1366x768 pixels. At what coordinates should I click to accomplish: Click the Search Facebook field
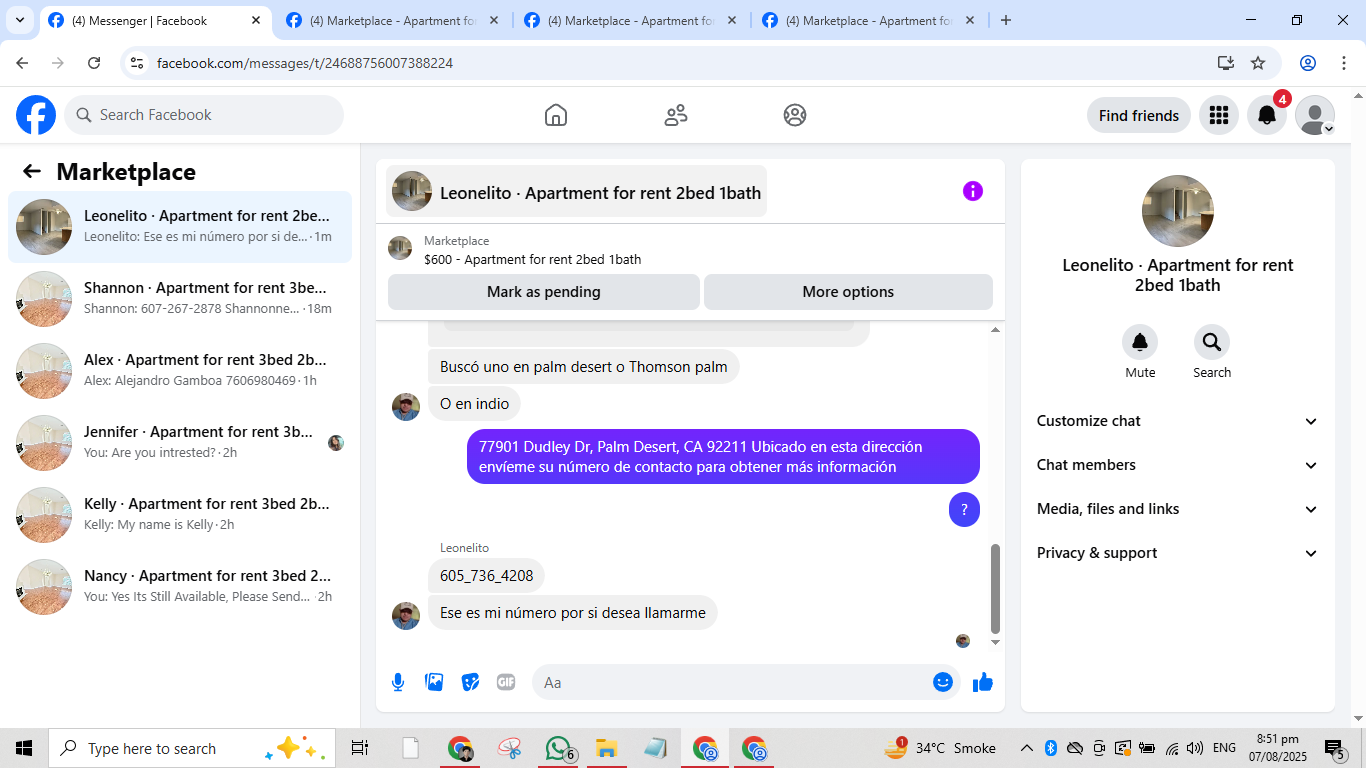click(204, 115)
